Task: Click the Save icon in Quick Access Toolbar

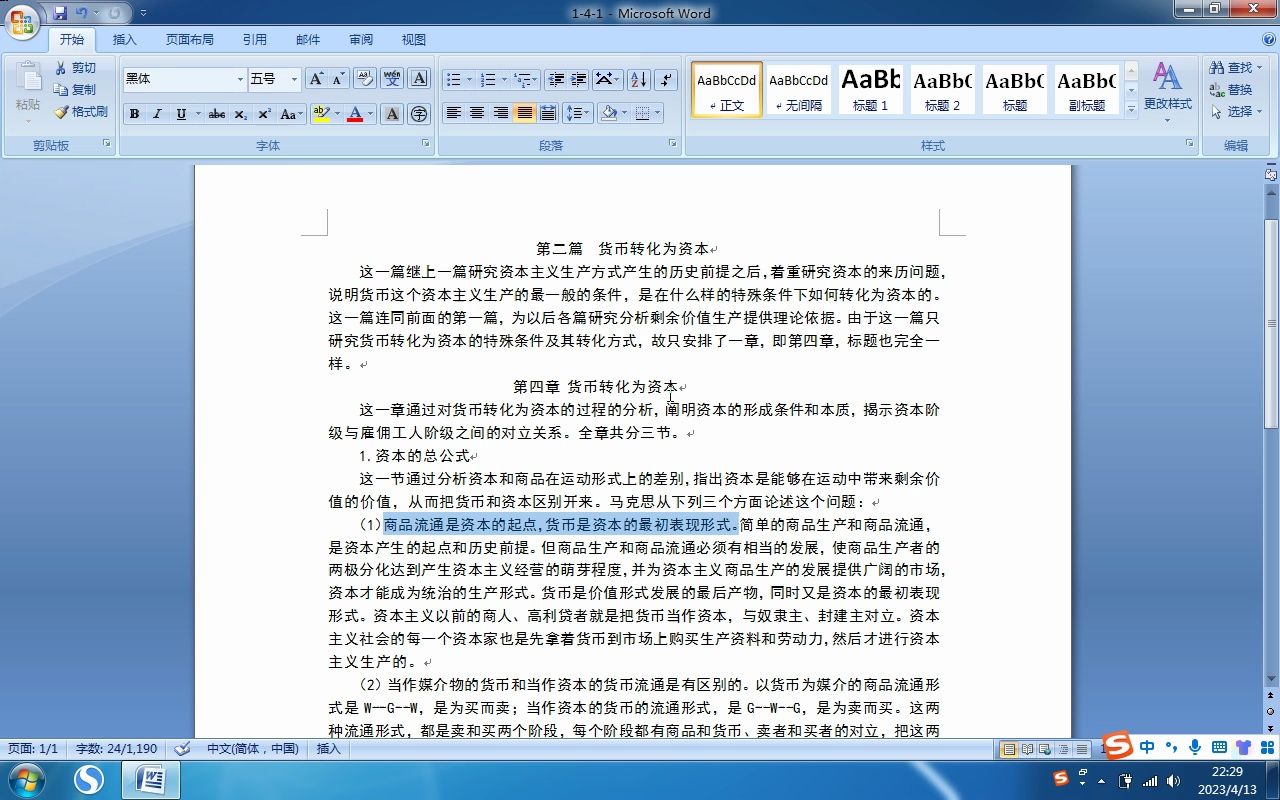Action: coord(60,13)
